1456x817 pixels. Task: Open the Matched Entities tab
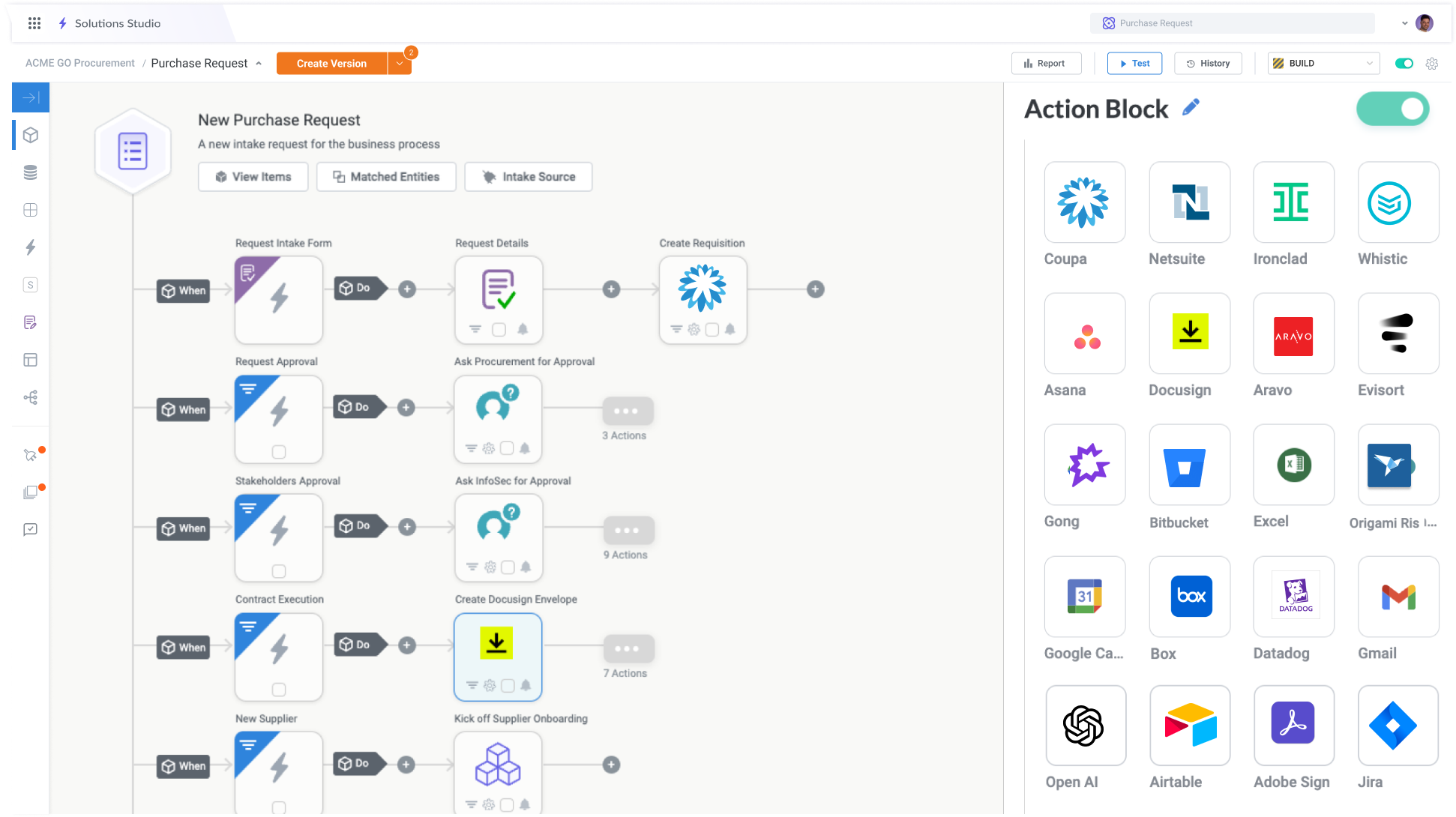pos(386,177)
